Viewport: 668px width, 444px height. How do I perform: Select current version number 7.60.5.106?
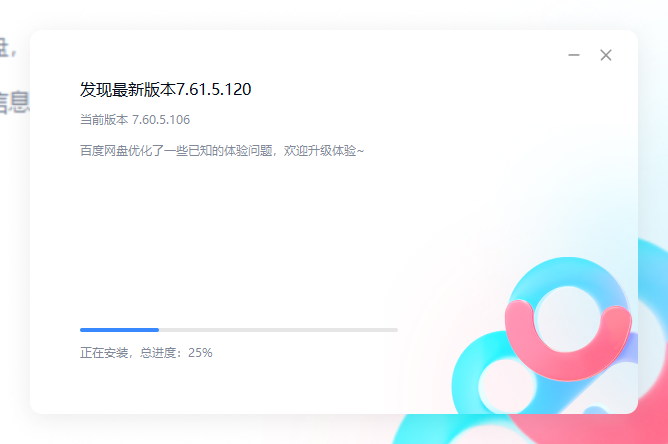pyautogui.click(x=161, y=119)
